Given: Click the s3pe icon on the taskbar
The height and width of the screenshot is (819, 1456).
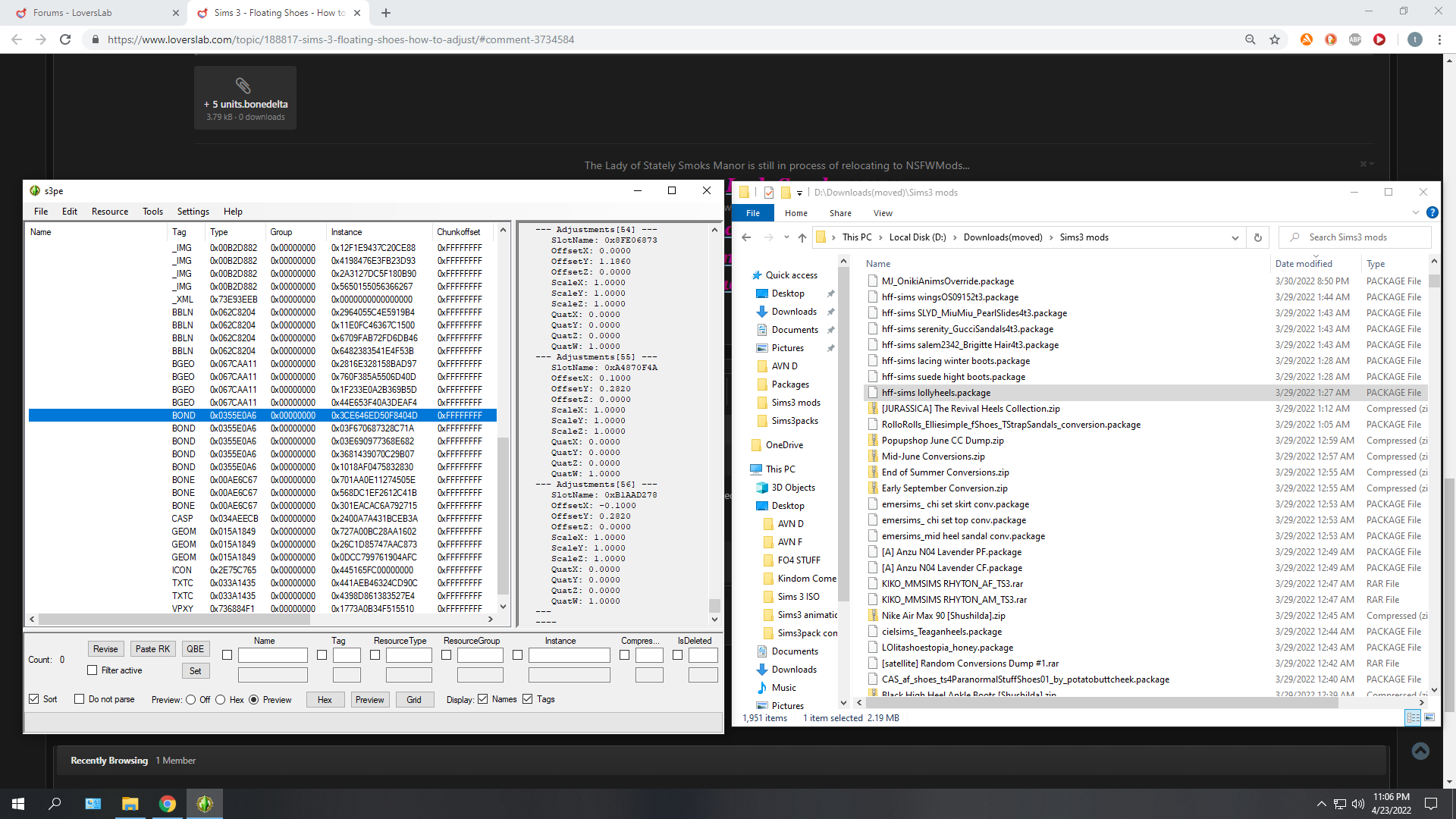Looking at the screenshot, I should pos(205,804).
